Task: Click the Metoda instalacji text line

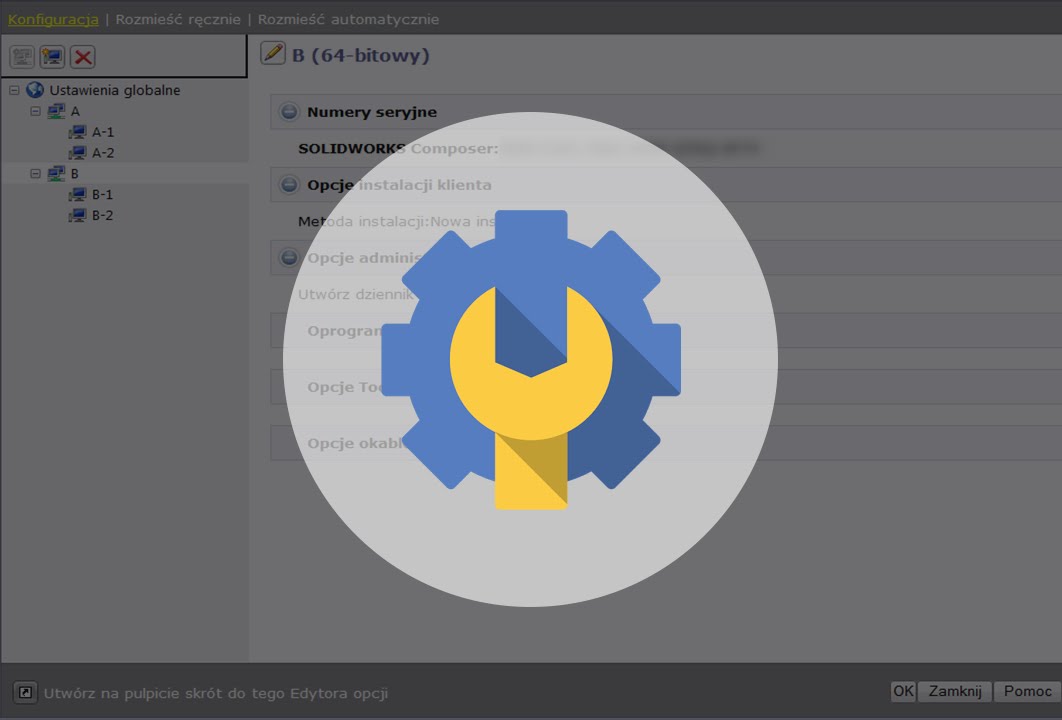Action: click(x=397, y=221)
